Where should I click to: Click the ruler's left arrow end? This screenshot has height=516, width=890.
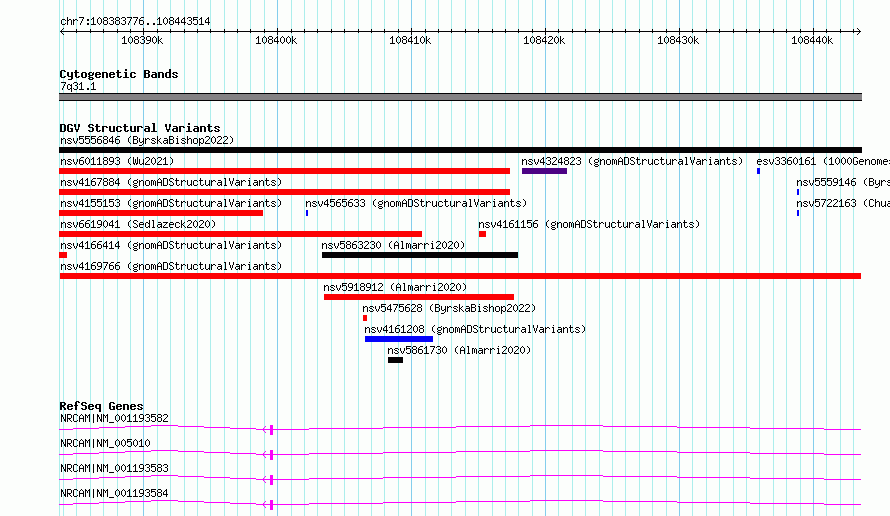62,32
